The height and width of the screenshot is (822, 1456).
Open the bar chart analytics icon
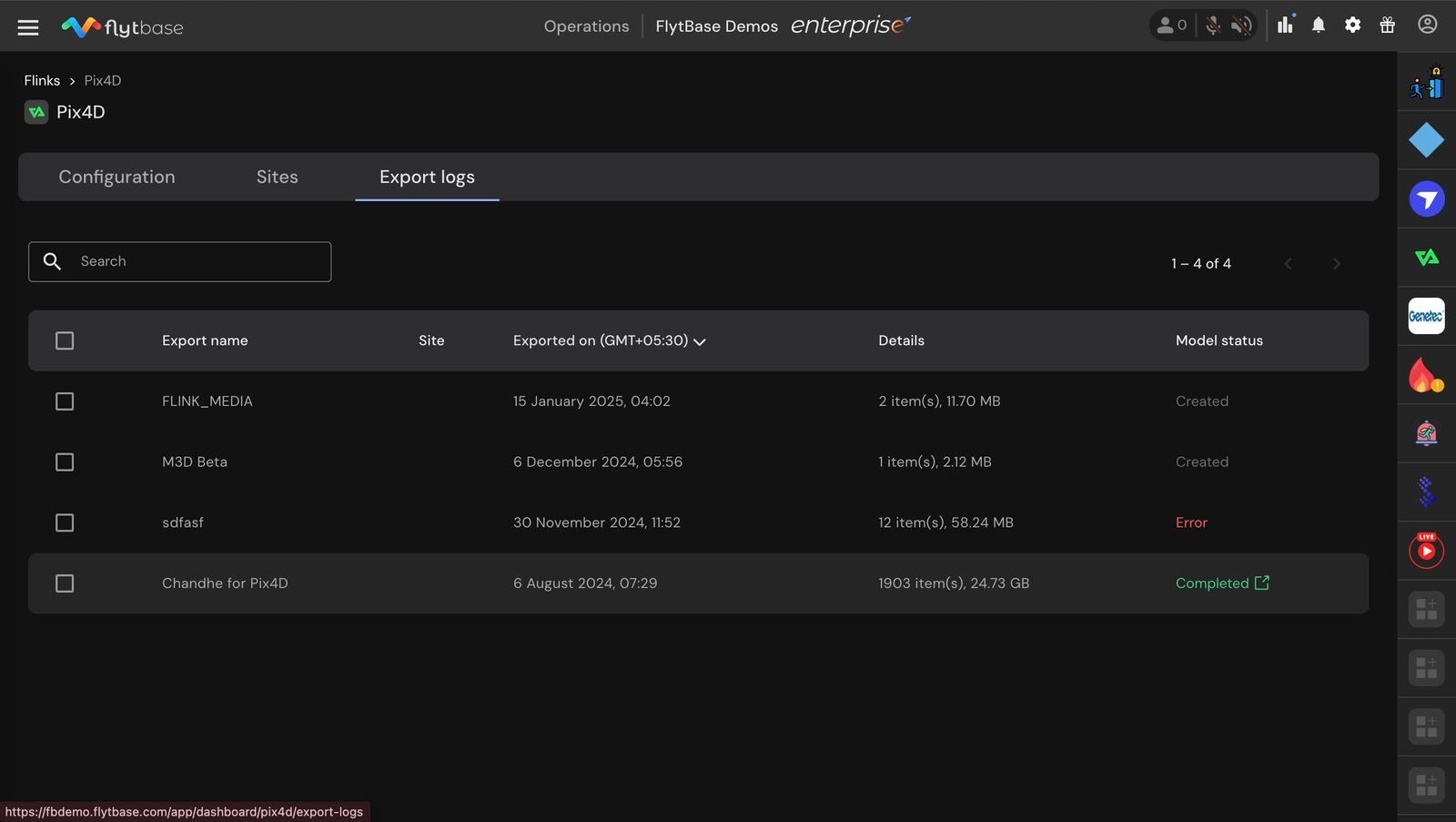pyautogui.click(x=1285, y=25)
